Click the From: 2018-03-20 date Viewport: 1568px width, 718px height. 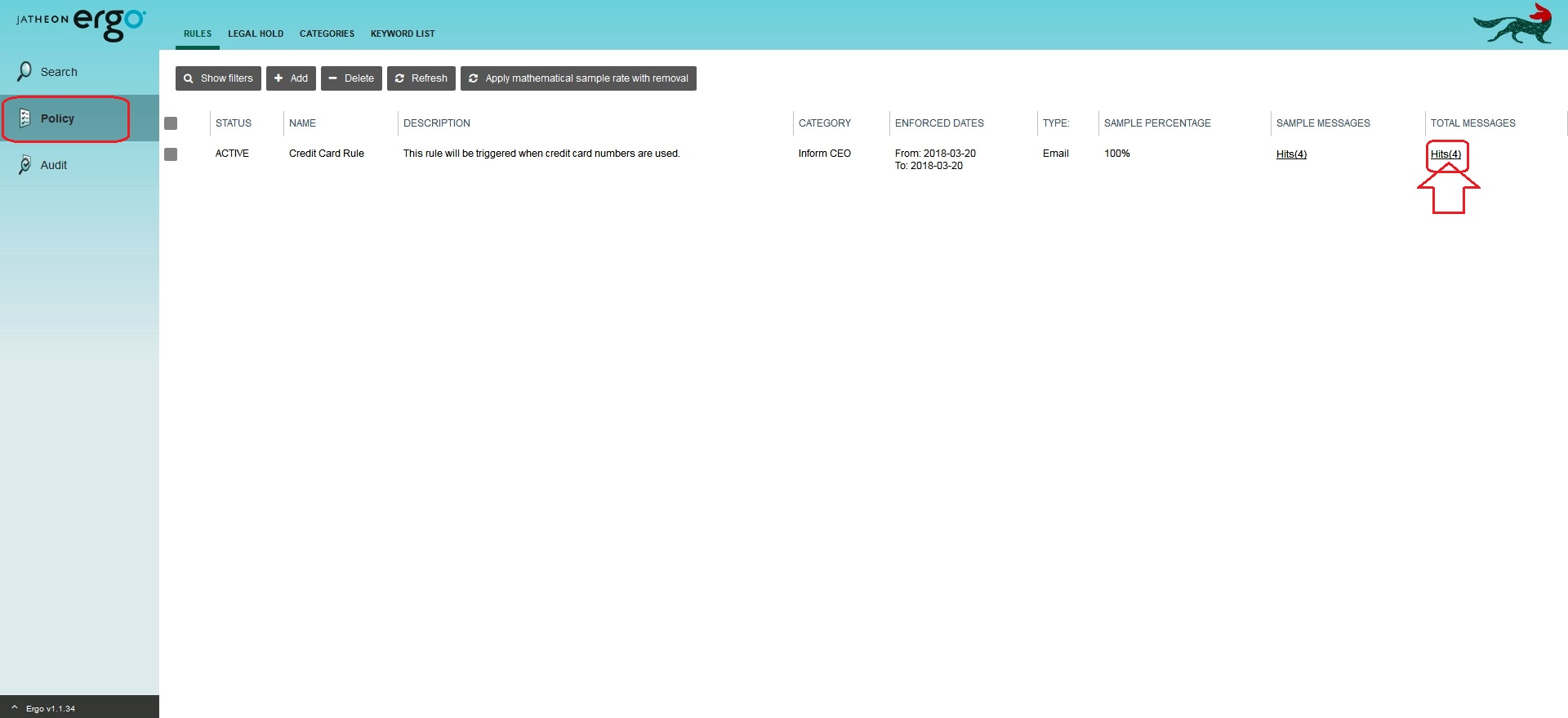point(935,154)
